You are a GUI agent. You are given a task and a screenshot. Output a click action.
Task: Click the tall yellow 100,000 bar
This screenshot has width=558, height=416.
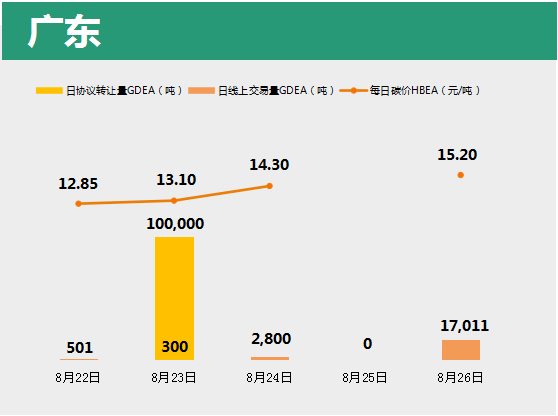pos(174,298)
